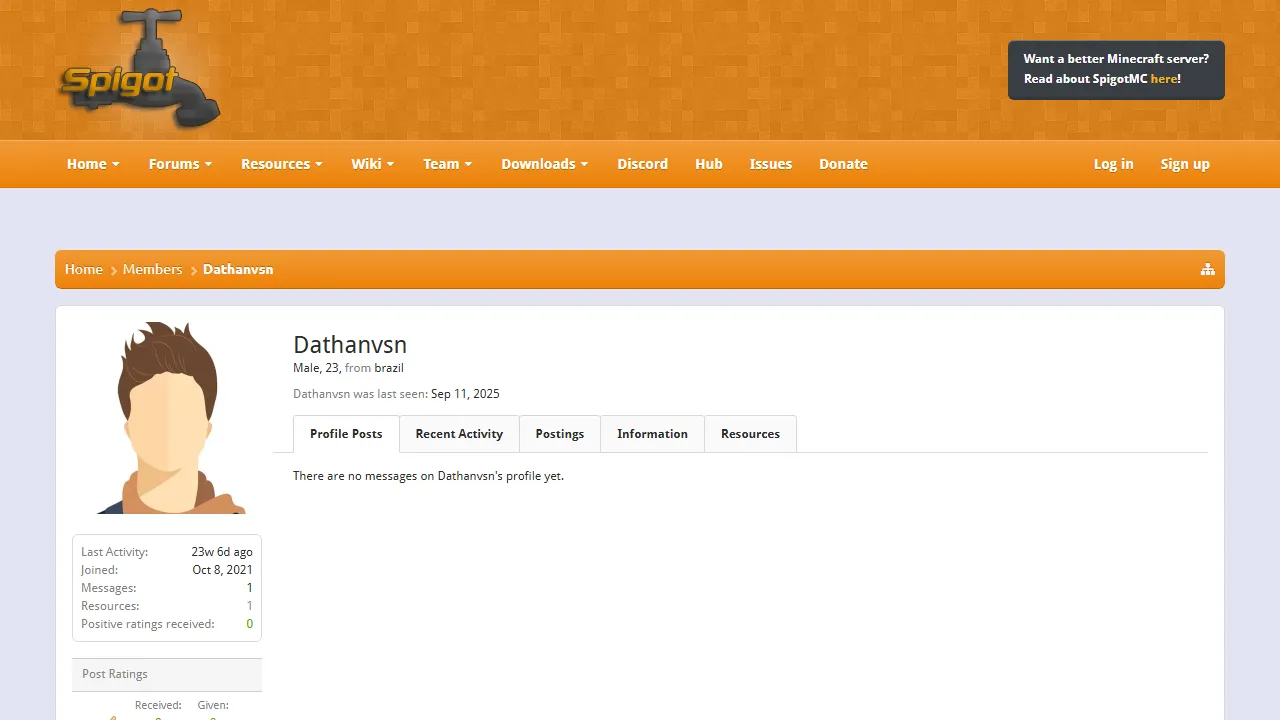Click the thumbs-up icon under Post Ratings
The height and width of the screenshot is (720, 1280).
pos(110,716)
